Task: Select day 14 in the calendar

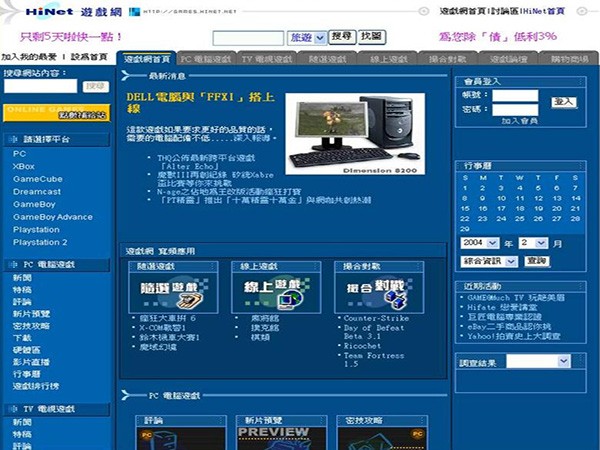Action: (x=576, y=198)
